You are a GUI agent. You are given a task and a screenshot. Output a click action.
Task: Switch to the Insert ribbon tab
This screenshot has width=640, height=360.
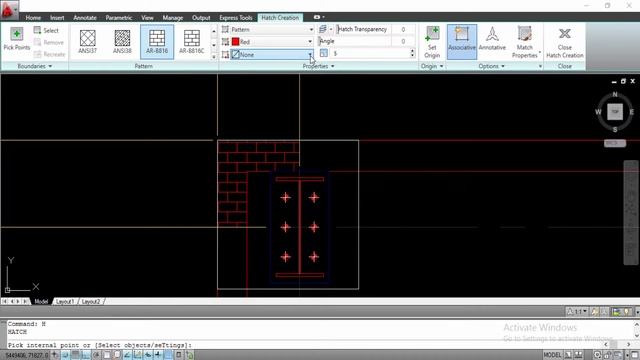57,18
